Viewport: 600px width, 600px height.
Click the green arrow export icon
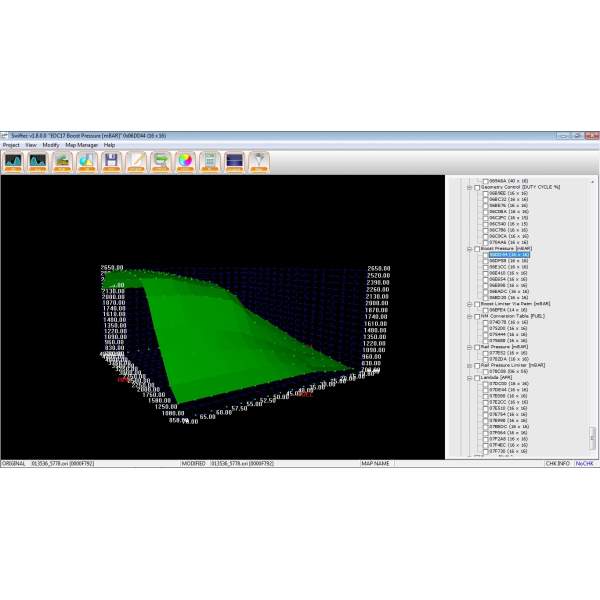[x=161, y=162]
